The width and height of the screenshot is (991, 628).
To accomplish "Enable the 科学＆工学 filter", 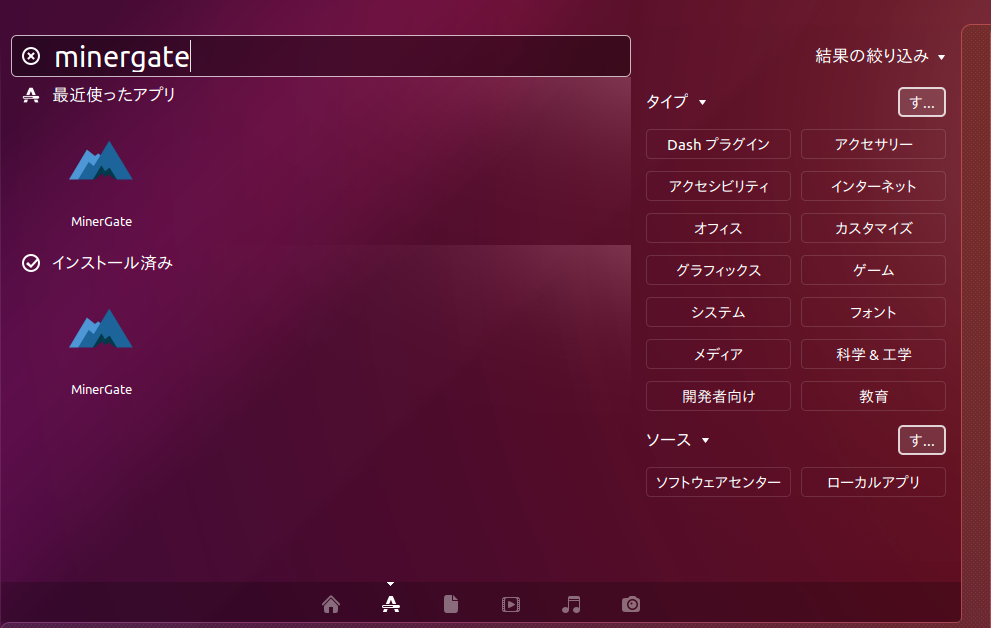I will point(873,354).
